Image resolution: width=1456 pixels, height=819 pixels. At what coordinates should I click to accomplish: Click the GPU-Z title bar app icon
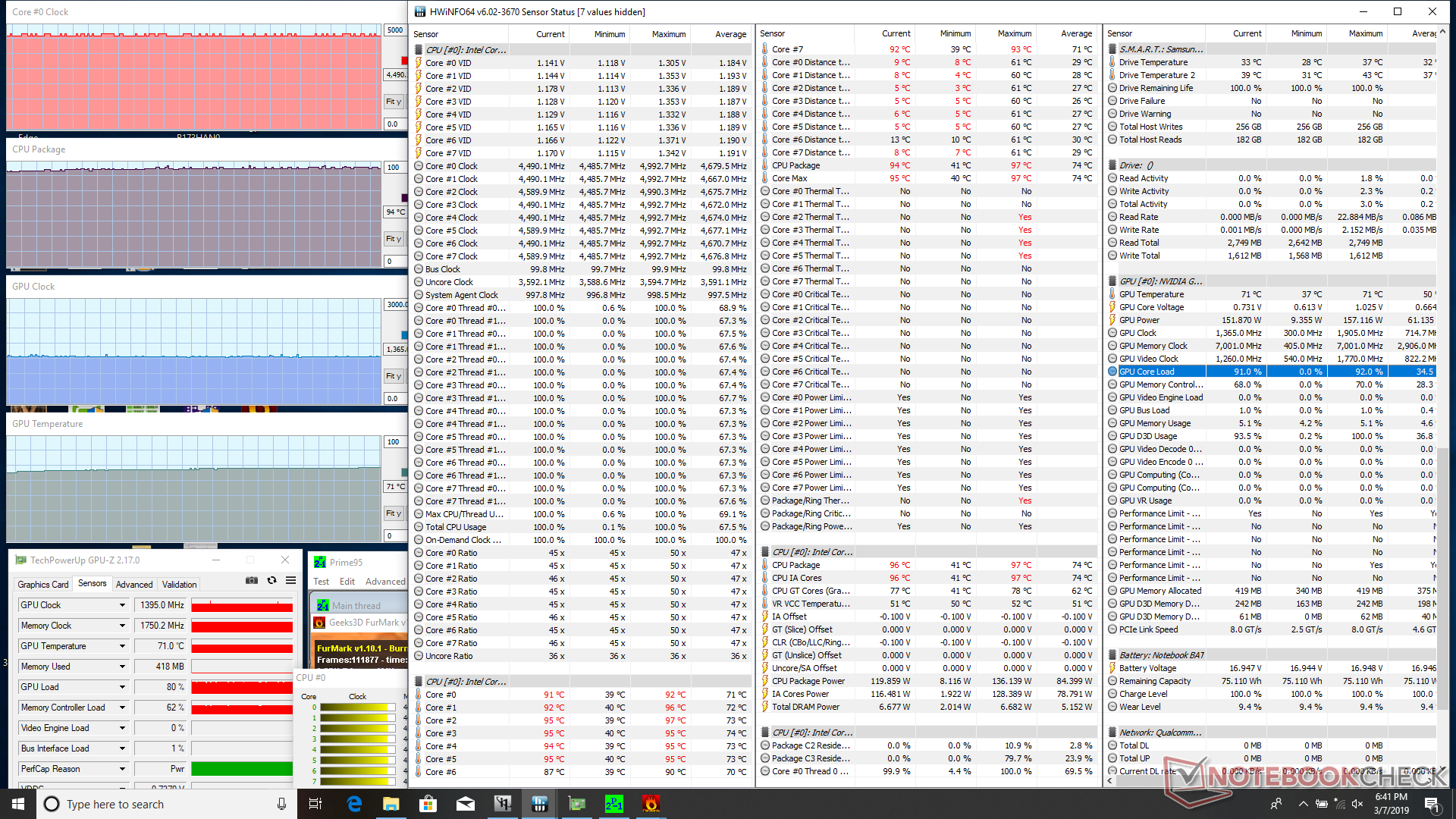(x=21, y=560)
